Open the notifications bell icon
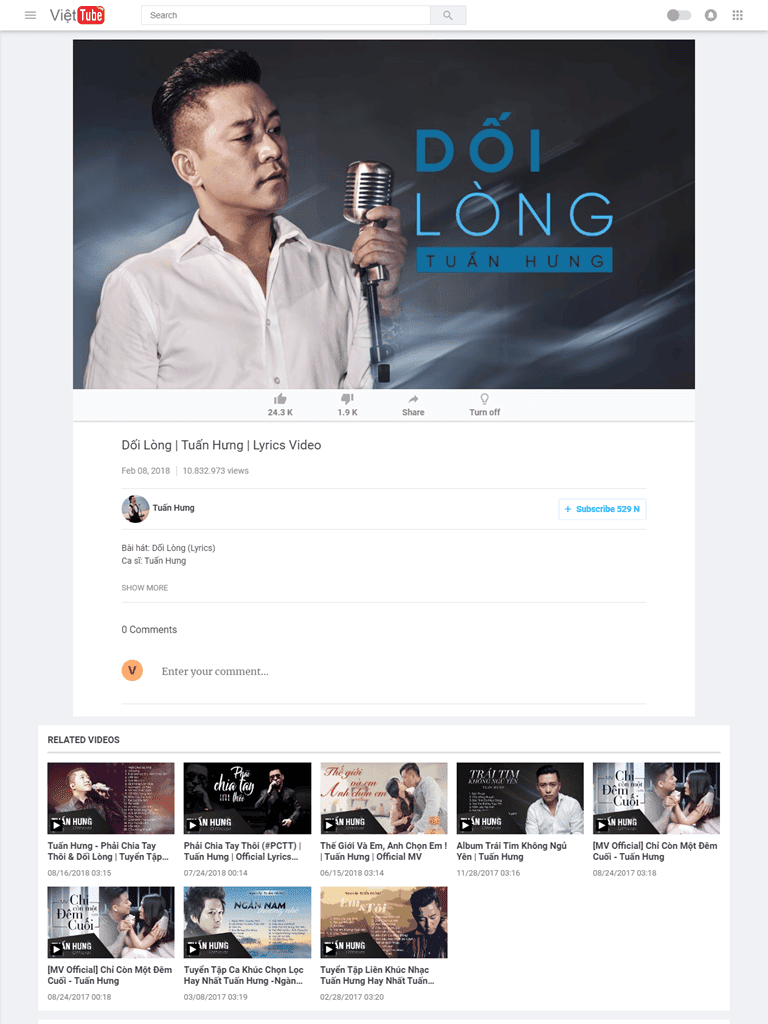This screenshot has height=1024, width=768. [711, 15]
